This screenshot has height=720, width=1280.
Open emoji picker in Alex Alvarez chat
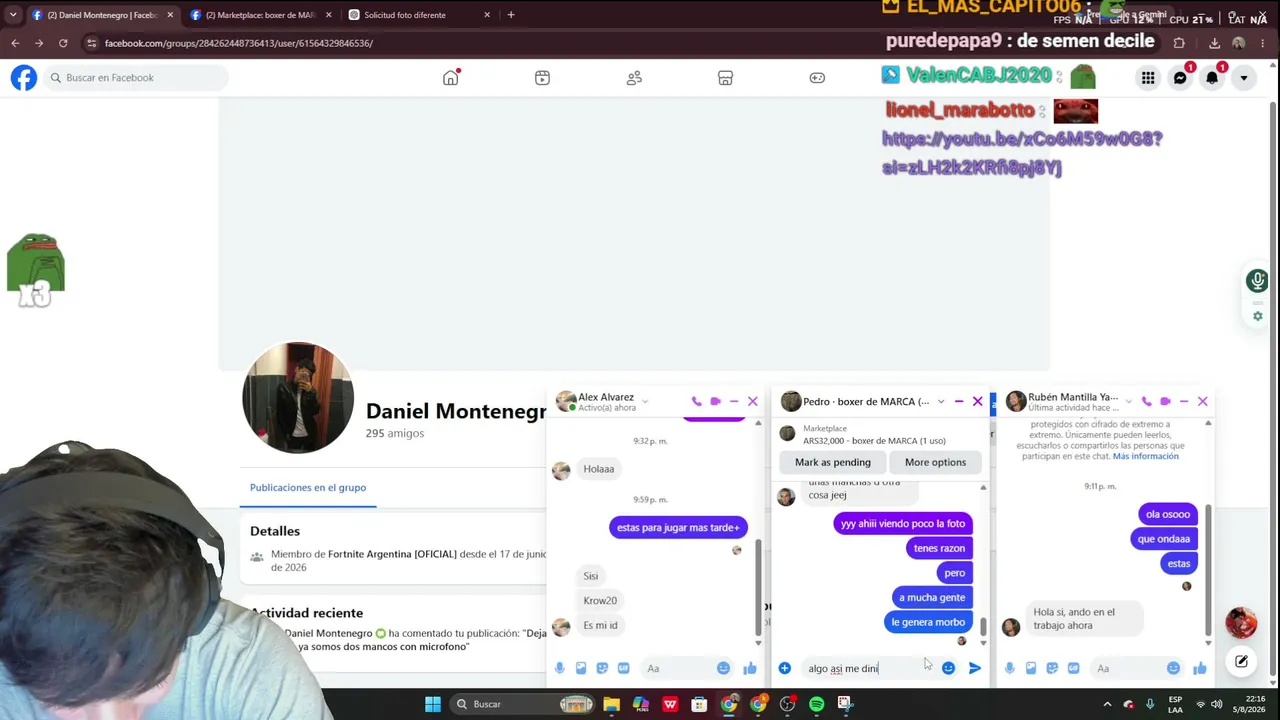tap(723, 668)
